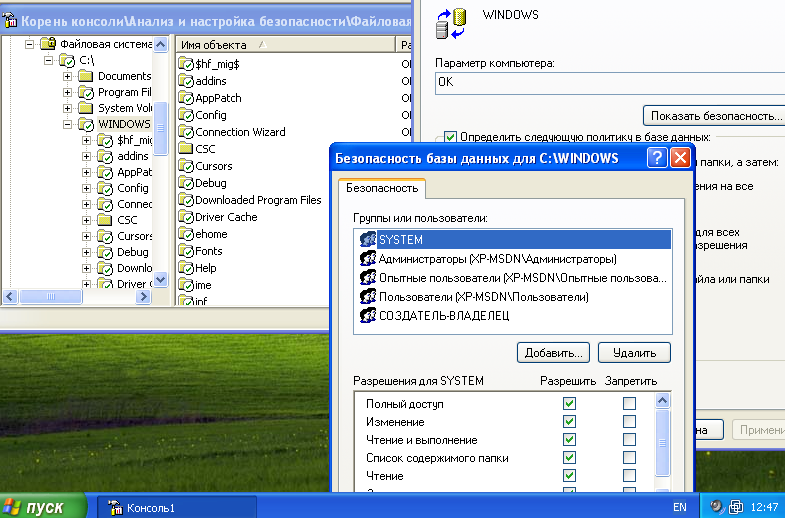785x518 pixels.
Task: Toggle Allow checkbox for Изменение
Action: pyautogui.click(x=569, y=421)
